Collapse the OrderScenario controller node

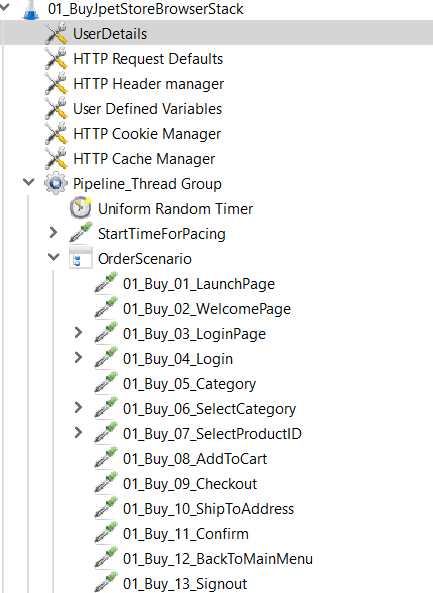[x=54, y=257]
